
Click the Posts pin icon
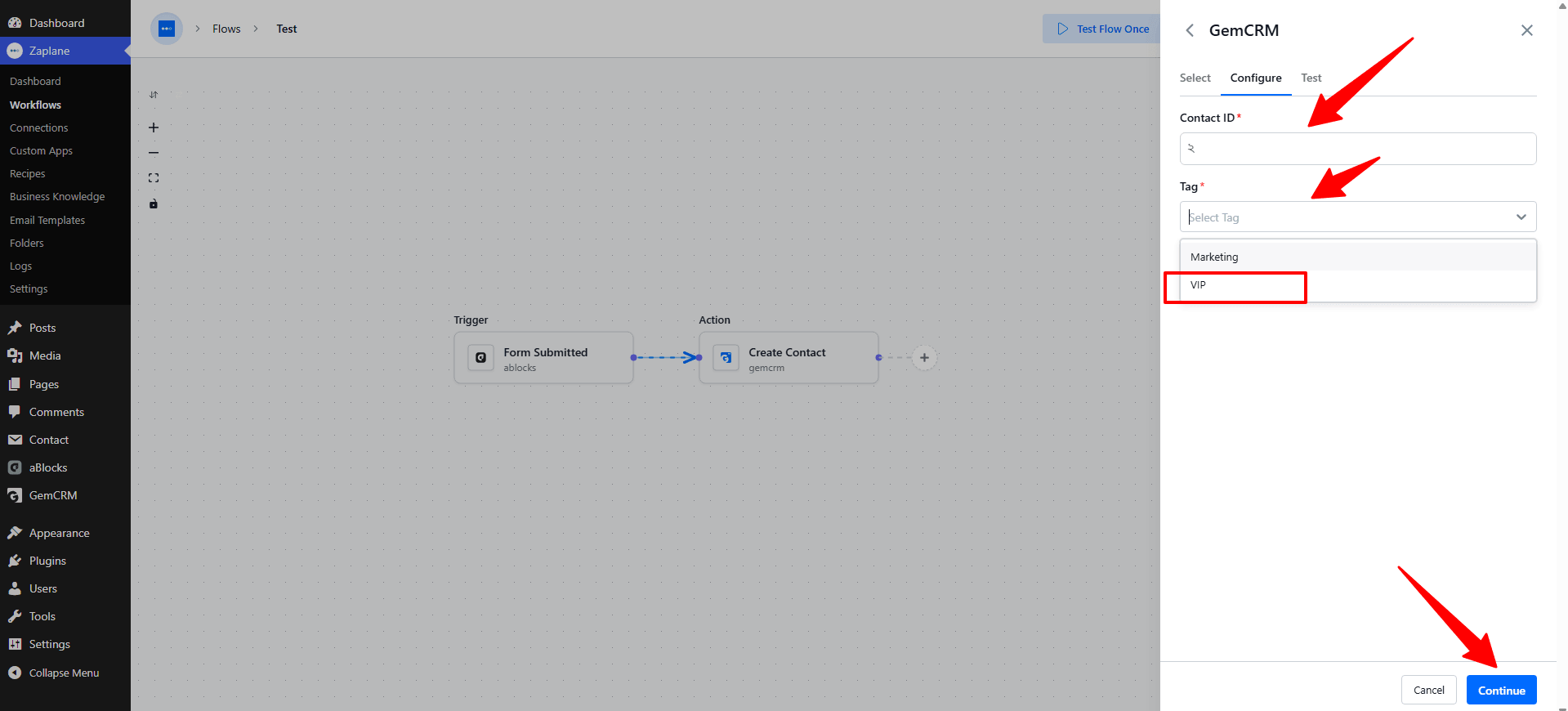(x=15, y=328)
